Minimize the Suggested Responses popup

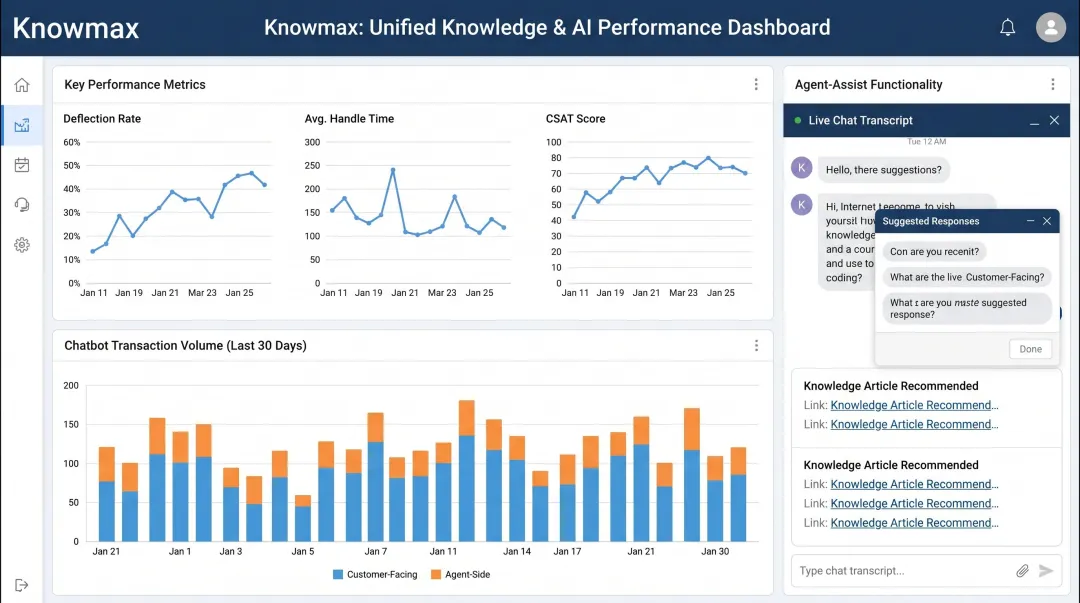tap(1030, 221)
